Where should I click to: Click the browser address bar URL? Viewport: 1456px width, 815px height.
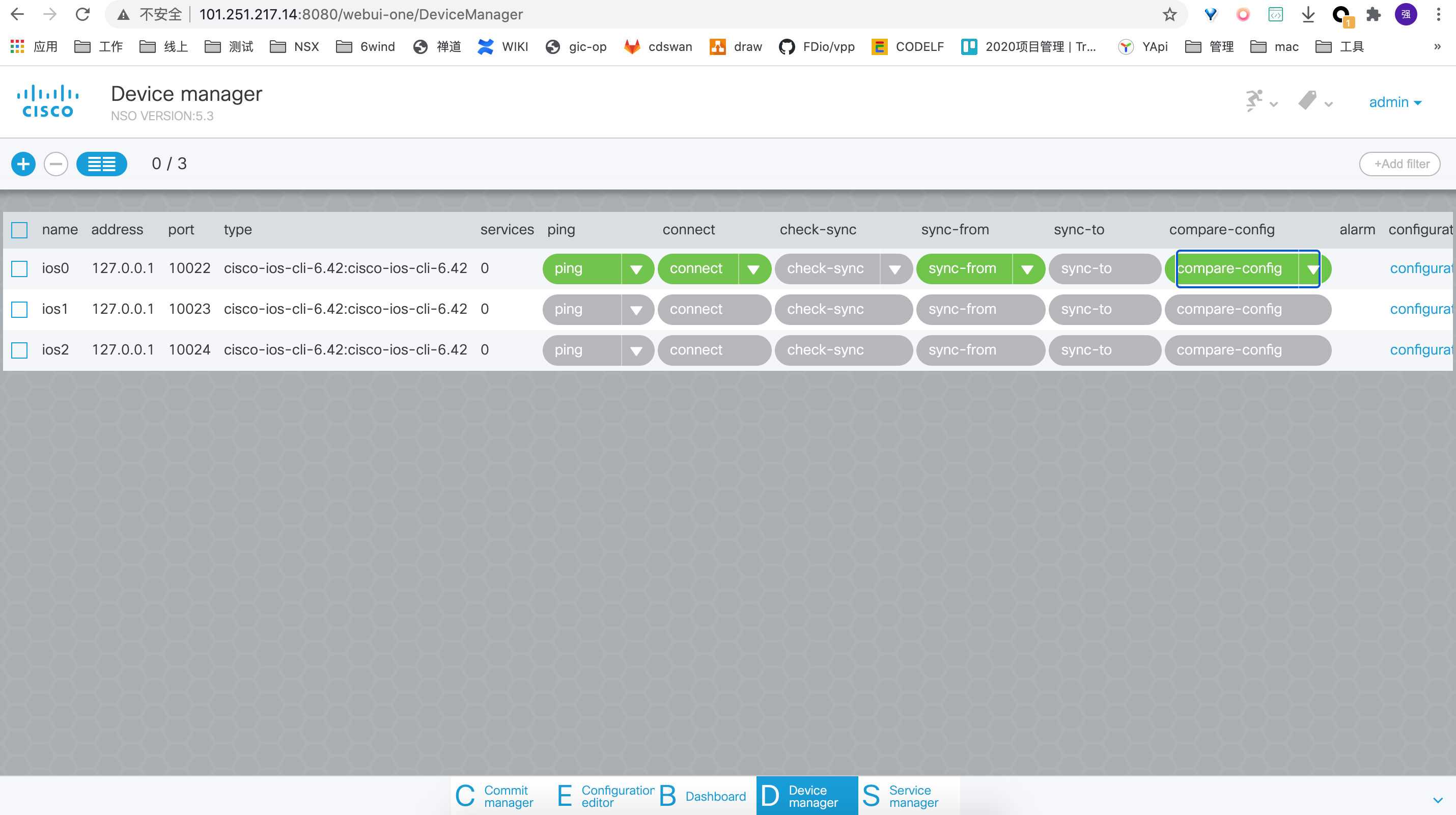[360, 14]
